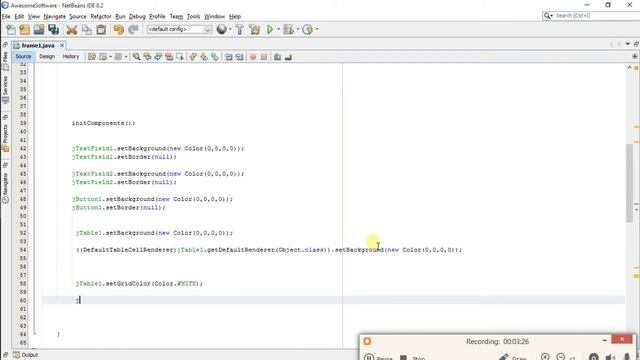Click the stop macro recording square icon
Viewport: 640px width, 360px height.
(x=264, y=57)
